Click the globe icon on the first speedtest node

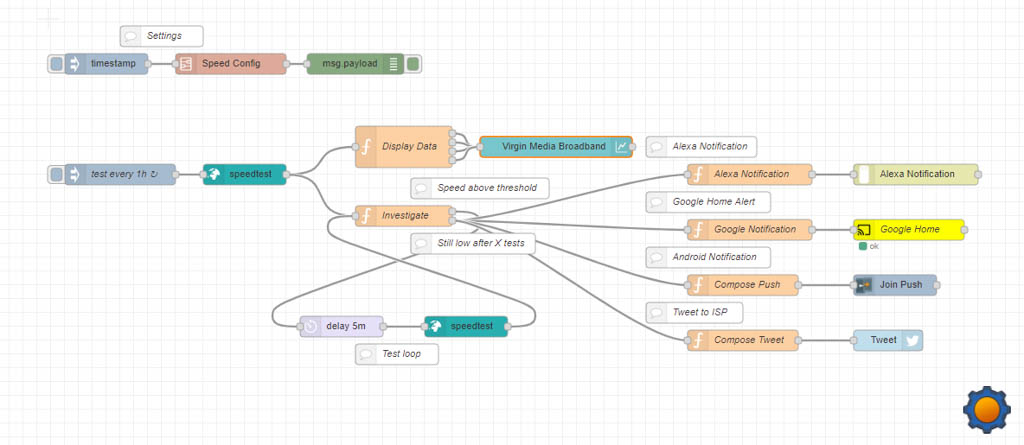pyautogui.click(x=213, y=174)
